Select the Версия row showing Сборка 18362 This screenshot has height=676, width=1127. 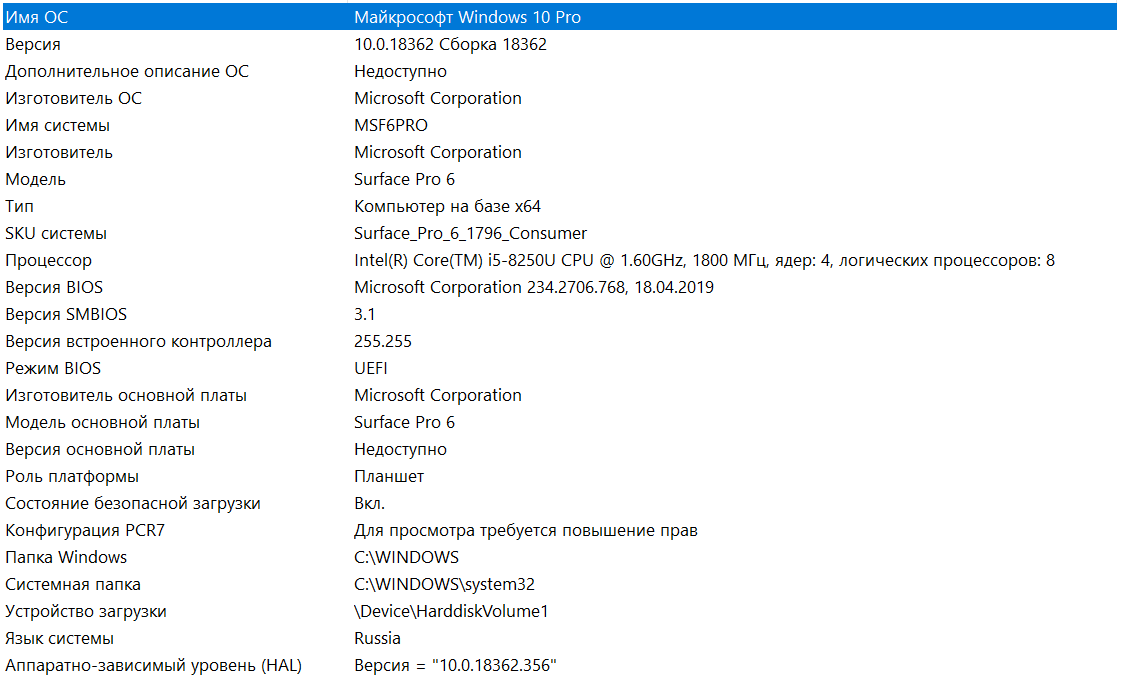[x=560, y=44]
